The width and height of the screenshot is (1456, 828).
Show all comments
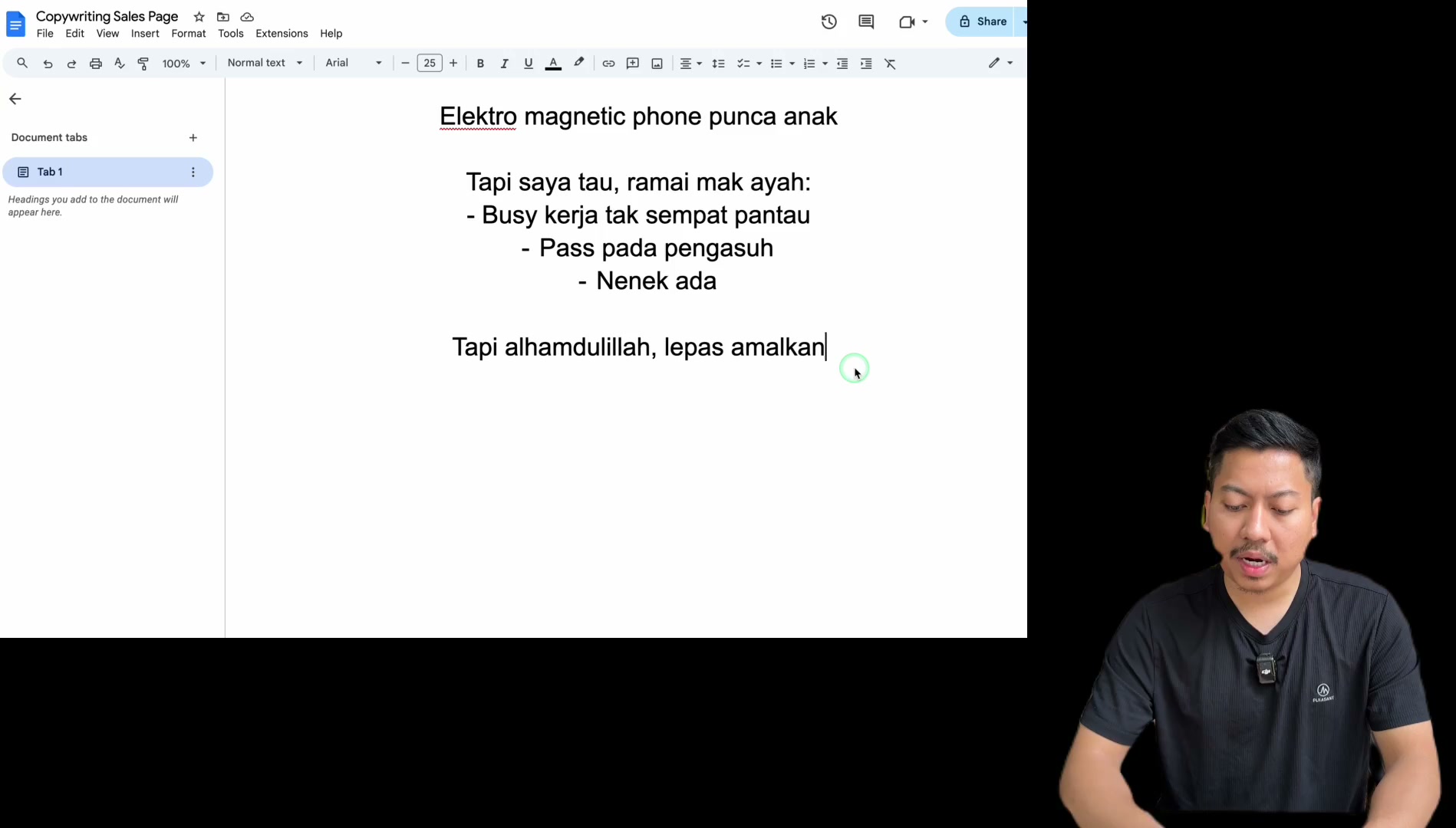tap(866, 21)
